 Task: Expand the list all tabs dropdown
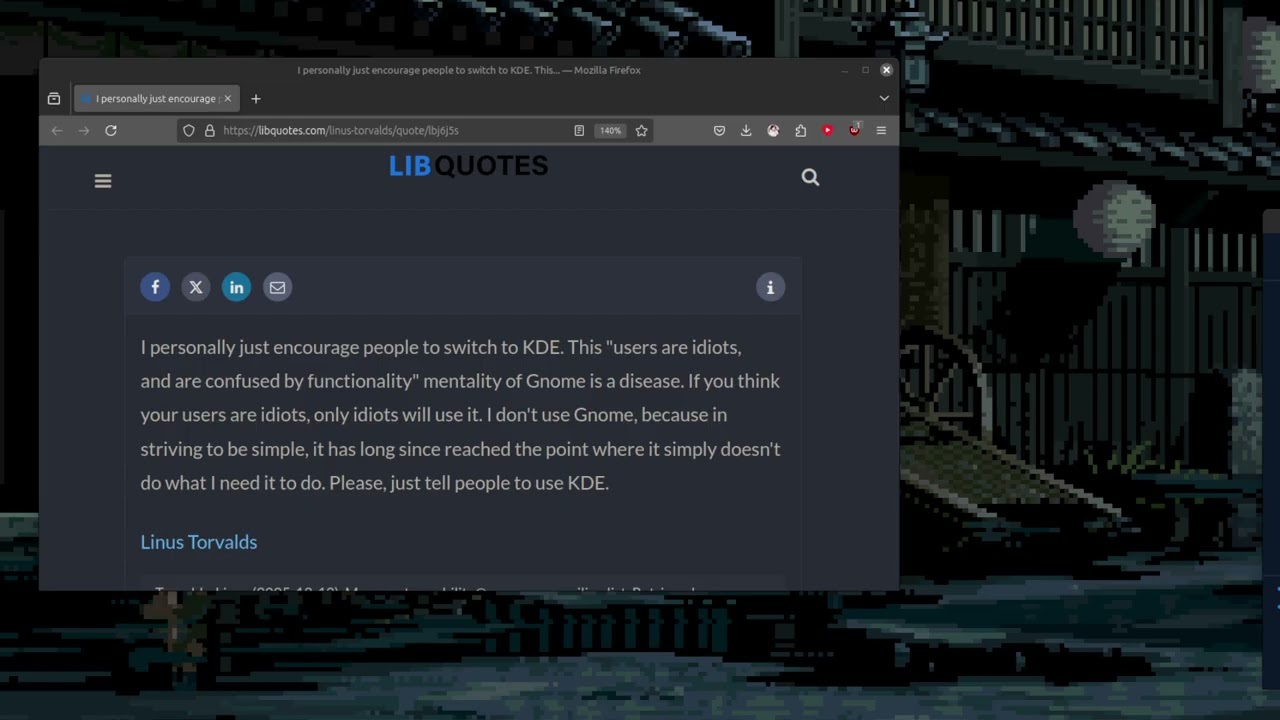[884, 98]
